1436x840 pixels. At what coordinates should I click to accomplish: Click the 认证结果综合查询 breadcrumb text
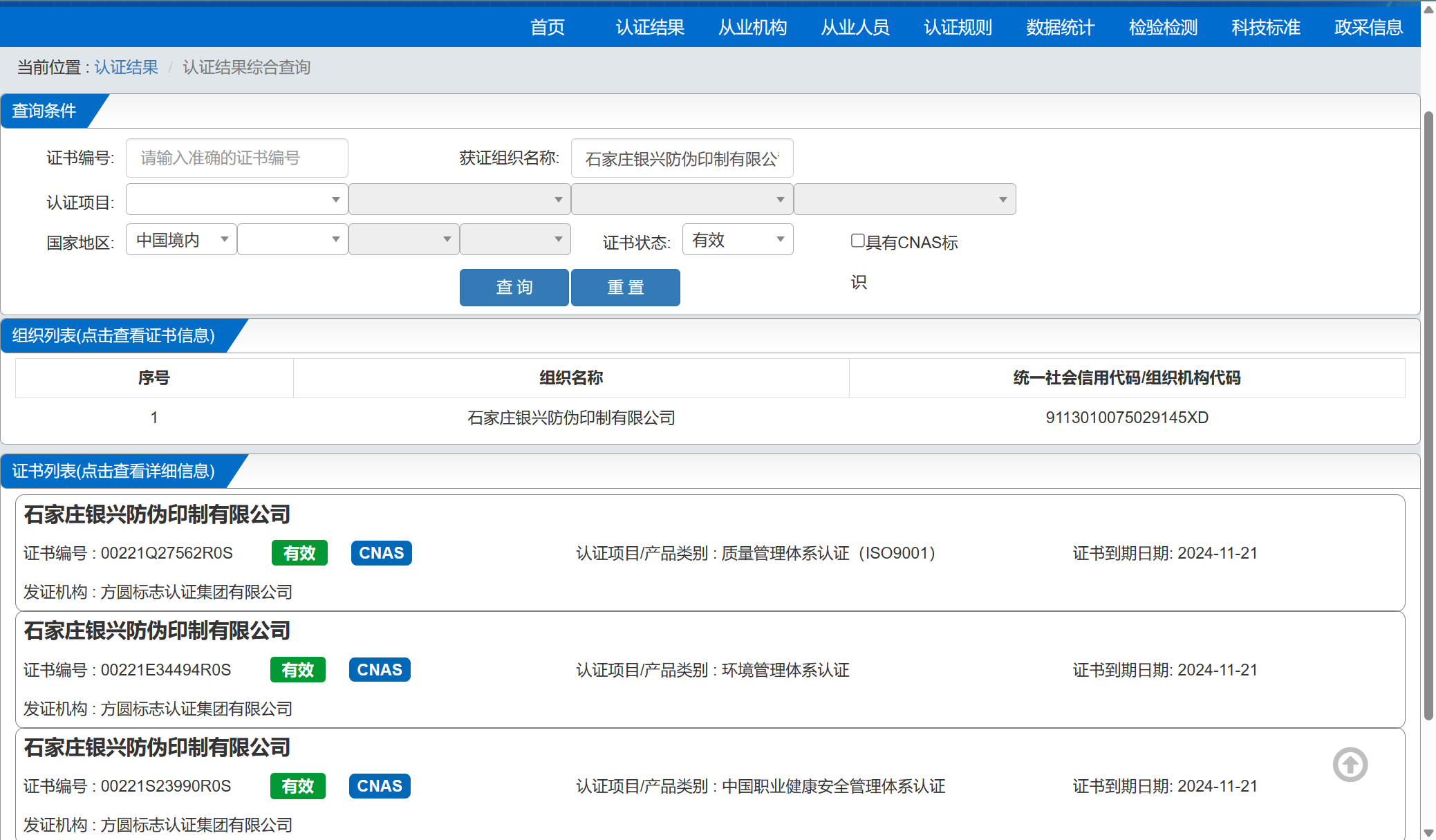(x=247, y=67)
